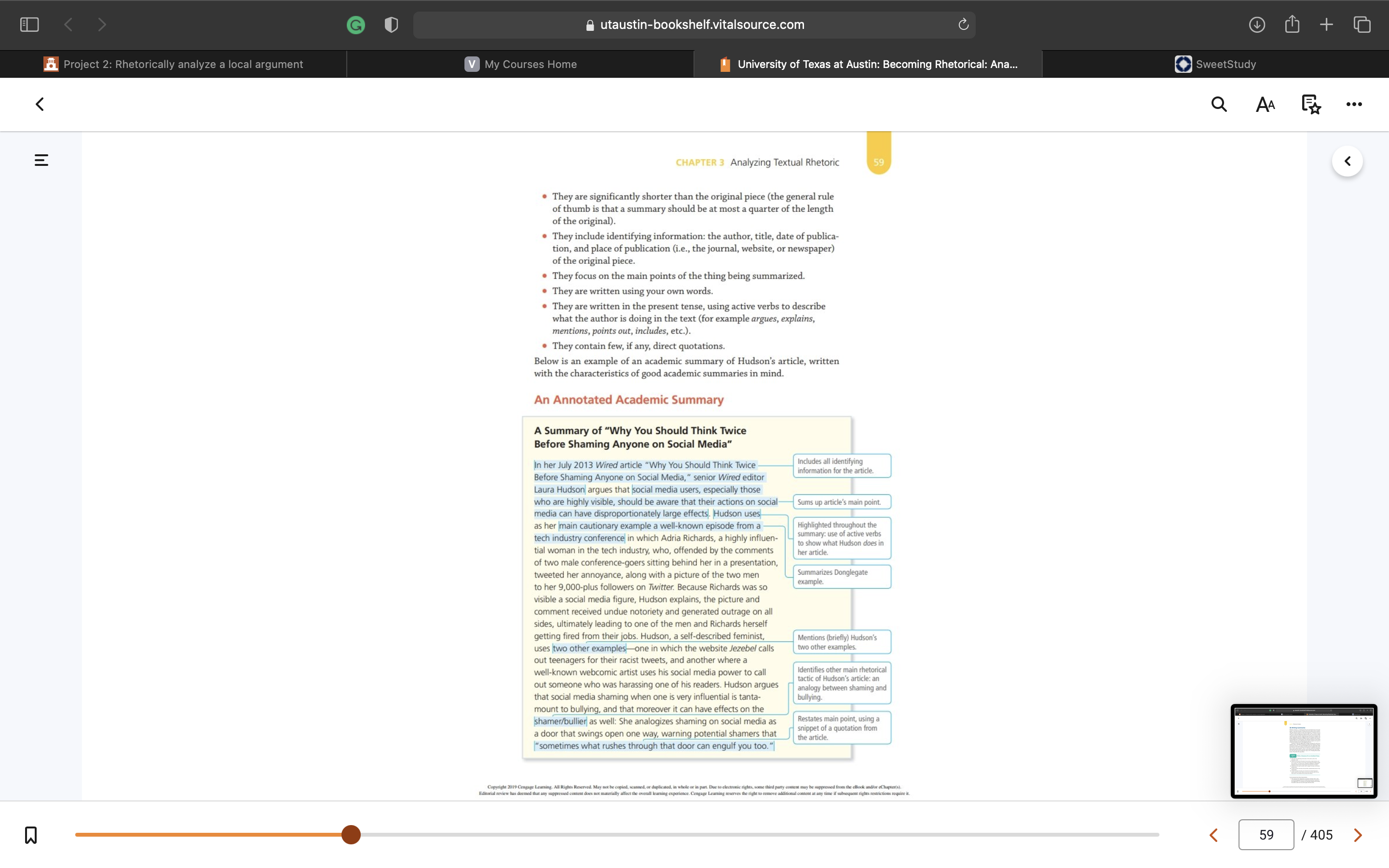Click the 'Sums up article's main point' annotation
Image resolution: width=1389 pixels, height=868 pixels.
pyautogui.click(x=842, y=502)
